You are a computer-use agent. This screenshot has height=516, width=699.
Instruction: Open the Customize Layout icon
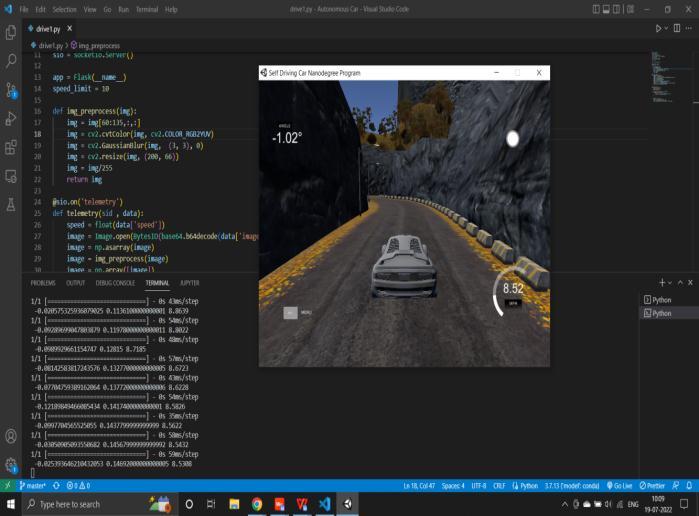click(x=630, y=9)
